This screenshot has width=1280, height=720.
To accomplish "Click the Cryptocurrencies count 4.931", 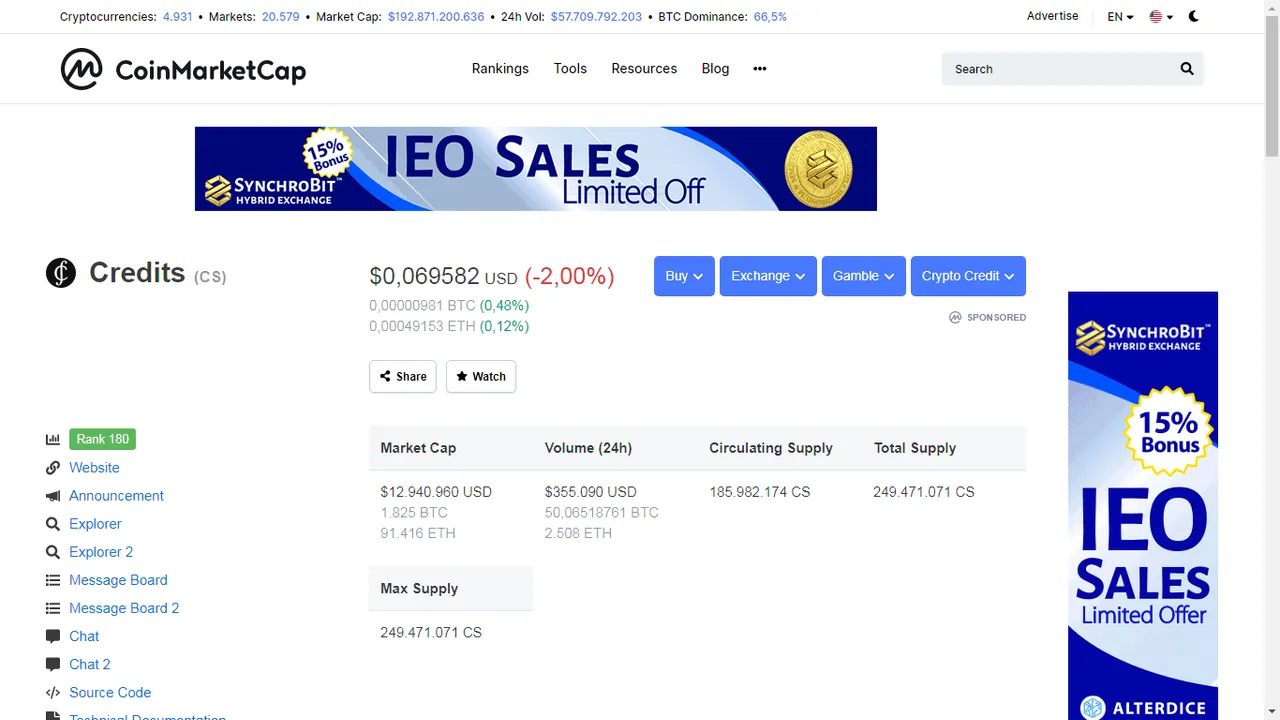I will 177,17.
